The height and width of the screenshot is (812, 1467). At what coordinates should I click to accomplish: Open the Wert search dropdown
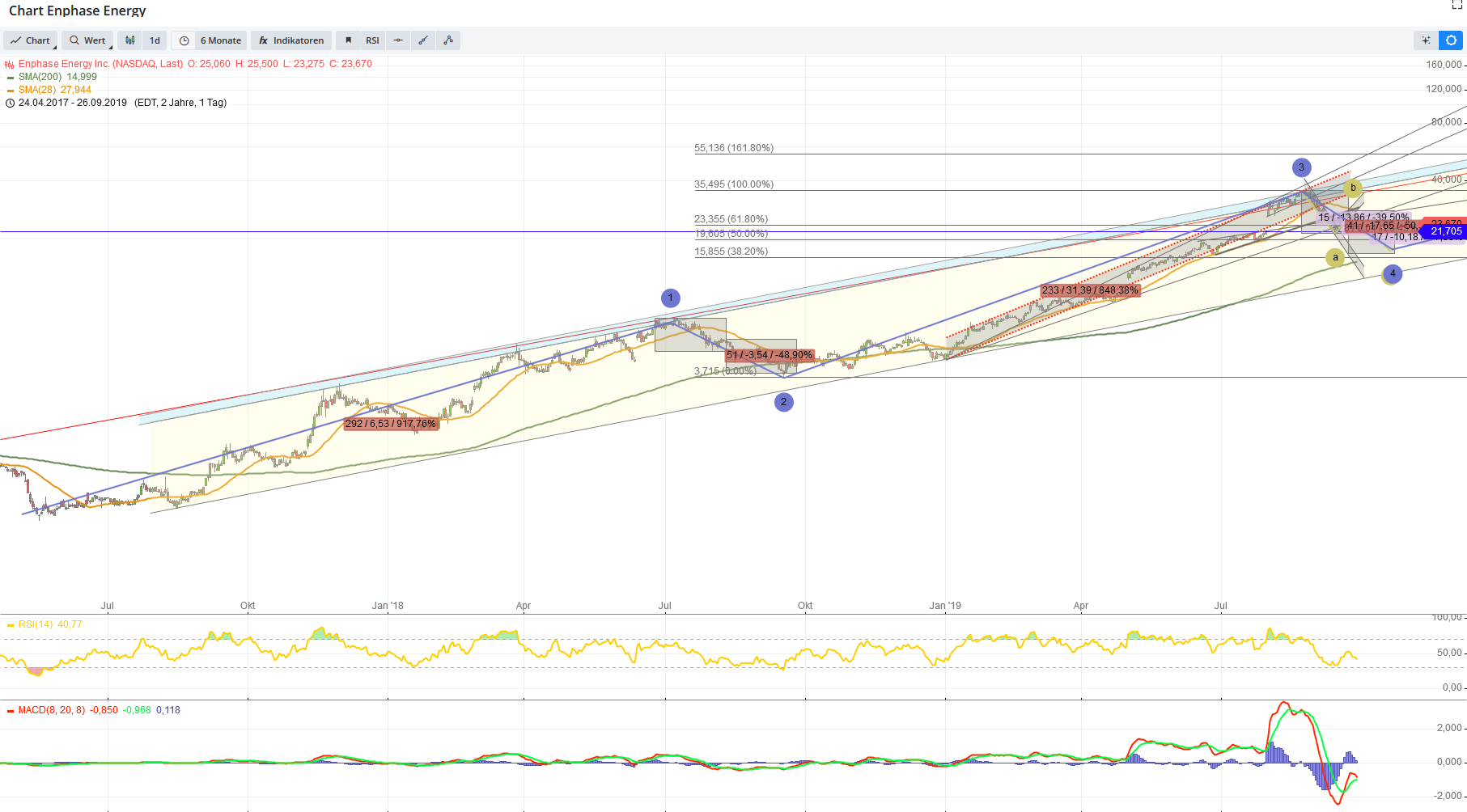click(x=87, y=40)
